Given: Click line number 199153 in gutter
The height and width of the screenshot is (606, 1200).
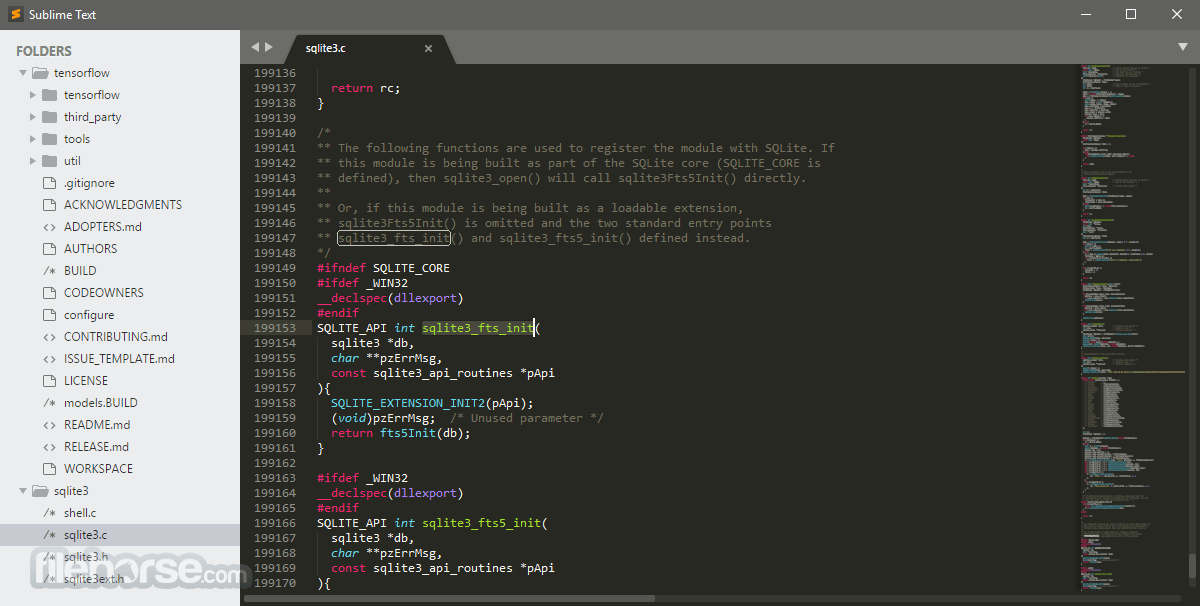Looking at the screenshot, I should (275, 328).
